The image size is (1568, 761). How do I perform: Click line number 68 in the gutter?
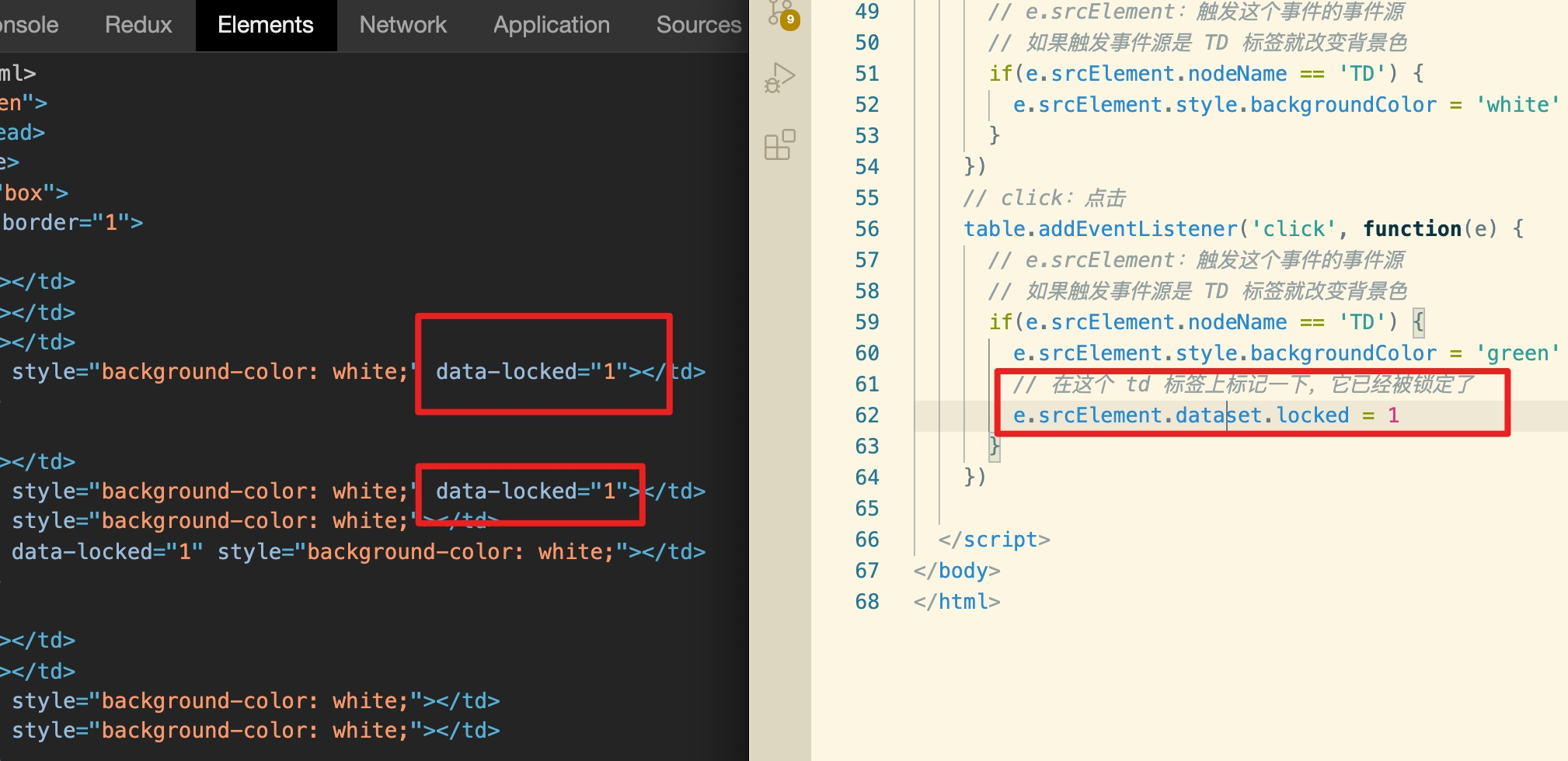point(867,602)
